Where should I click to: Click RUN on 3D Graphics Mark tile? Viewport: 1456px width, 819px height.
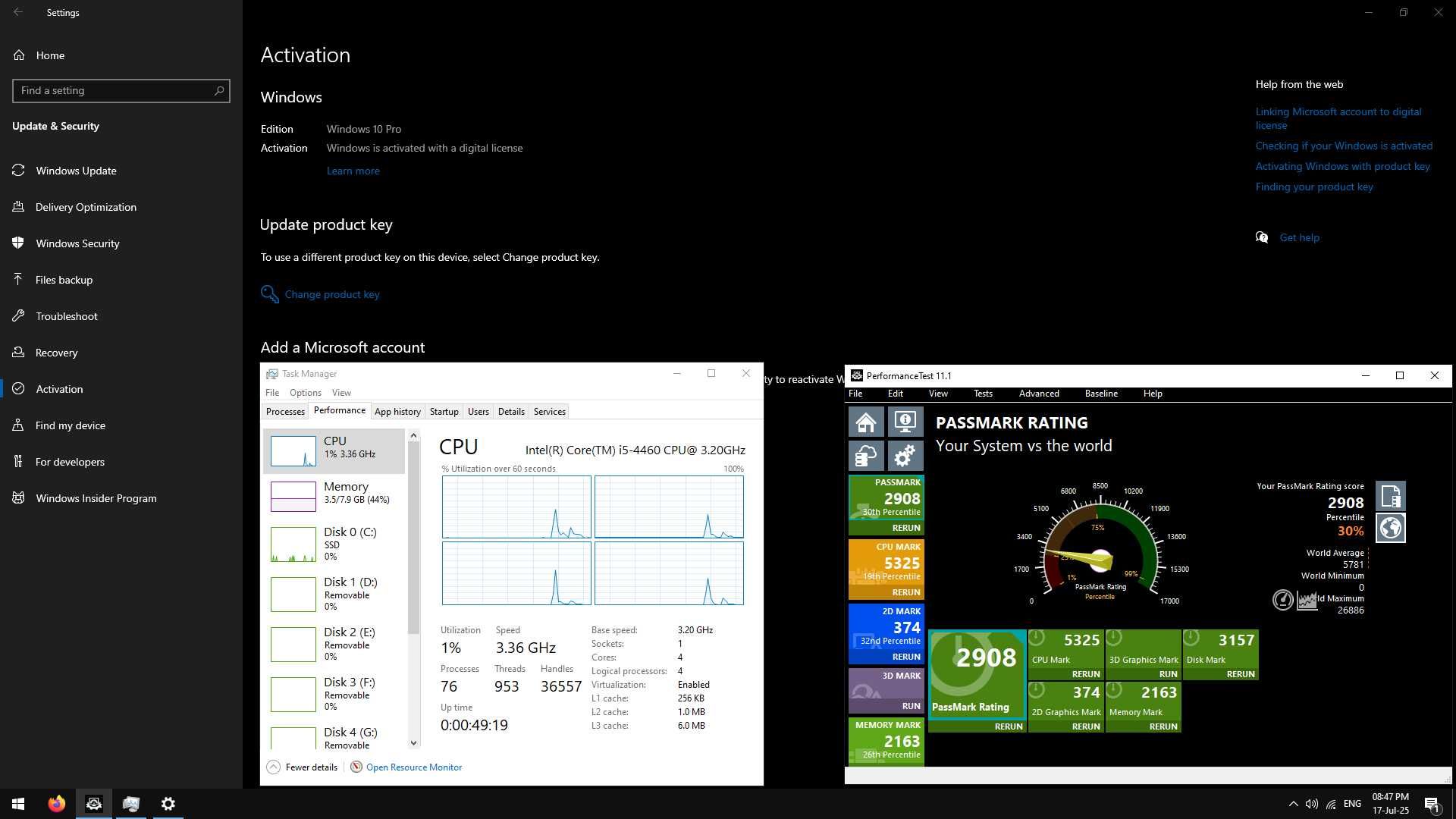(1168, 674)
